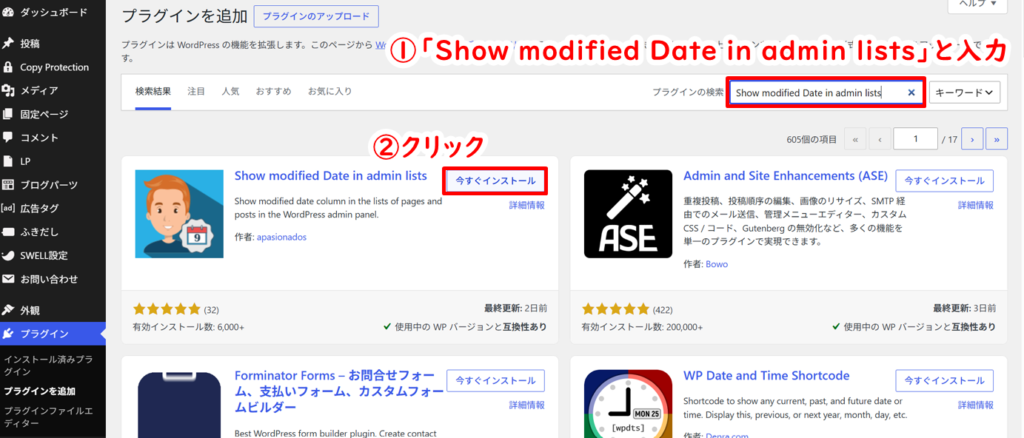Open author link apasionados

click(280, 237)
